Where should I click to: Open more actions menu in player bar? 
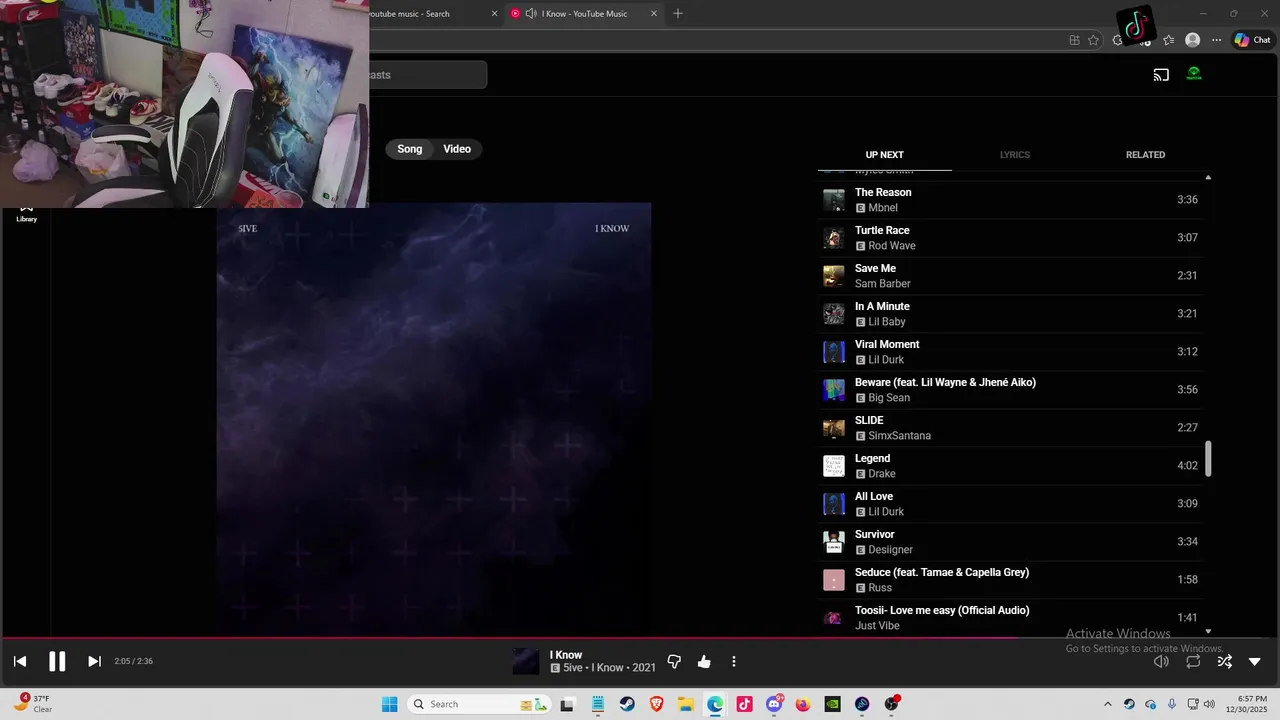pos(734,661)
